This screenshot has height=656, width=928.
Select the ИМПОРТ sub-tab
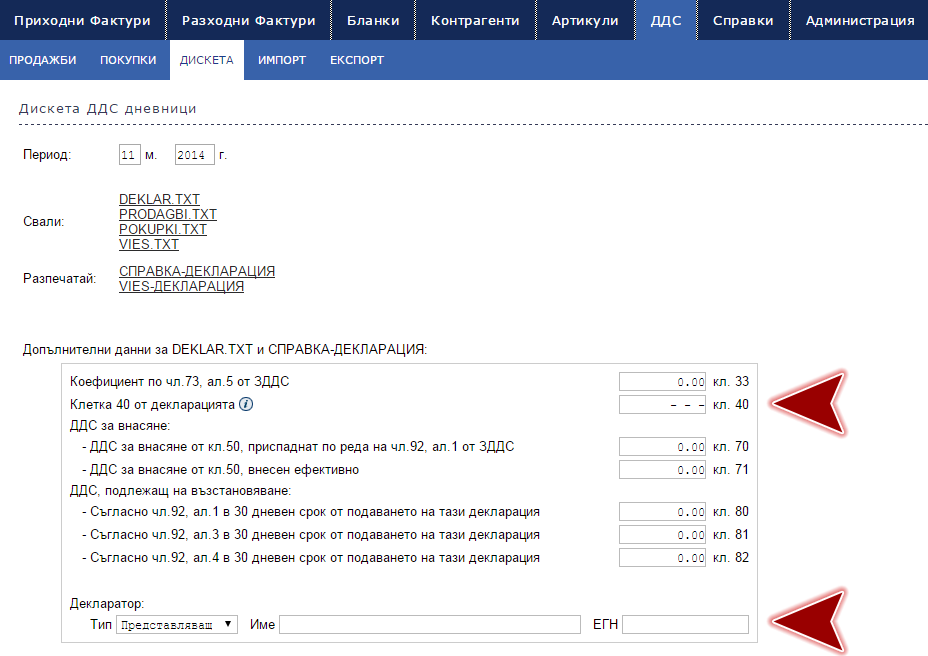(x=282, y=60)
